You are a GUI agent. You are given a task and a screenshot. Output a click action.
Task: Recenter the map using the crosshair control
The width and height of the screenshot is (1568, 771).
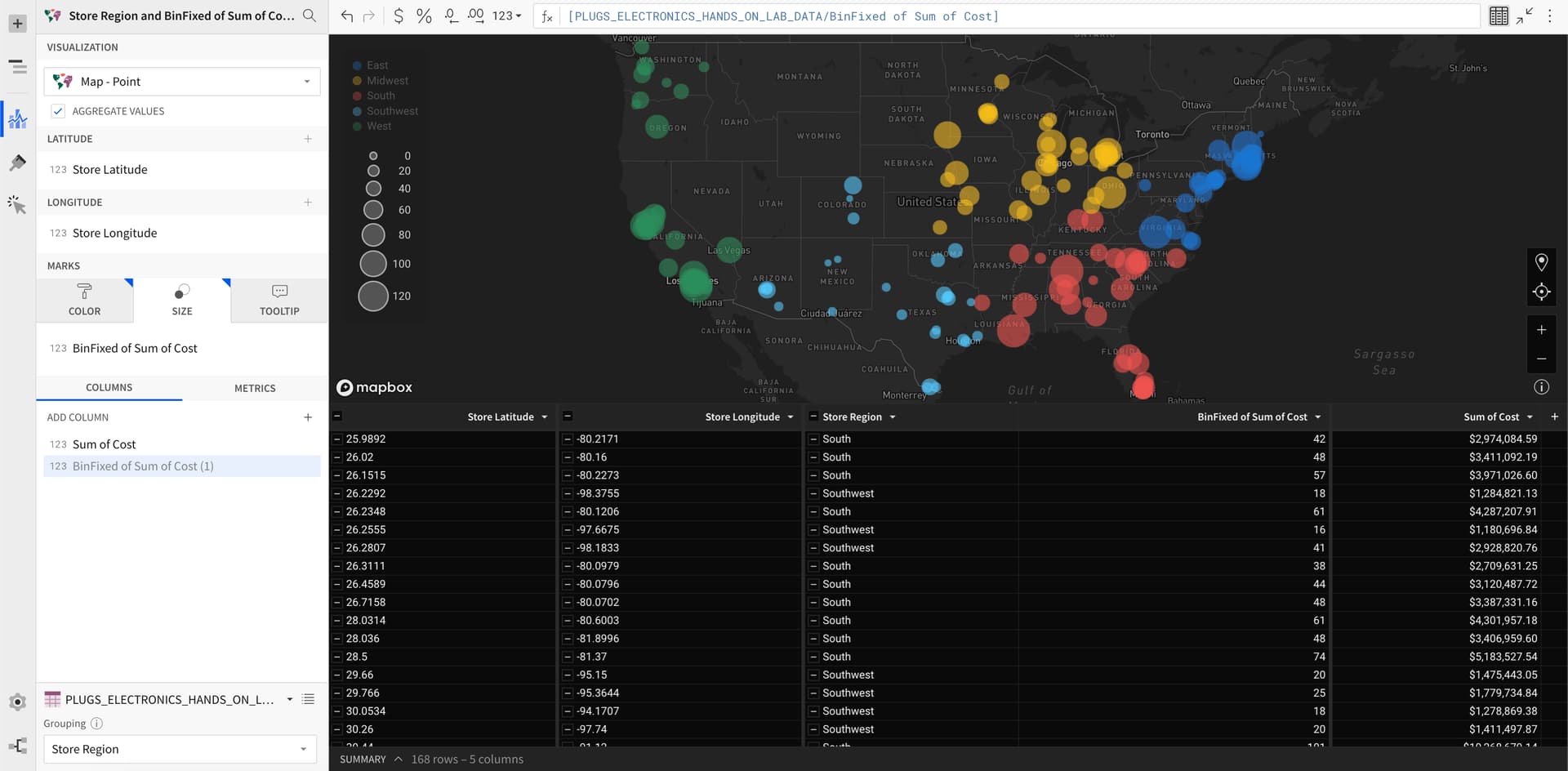click(1542, 292)
